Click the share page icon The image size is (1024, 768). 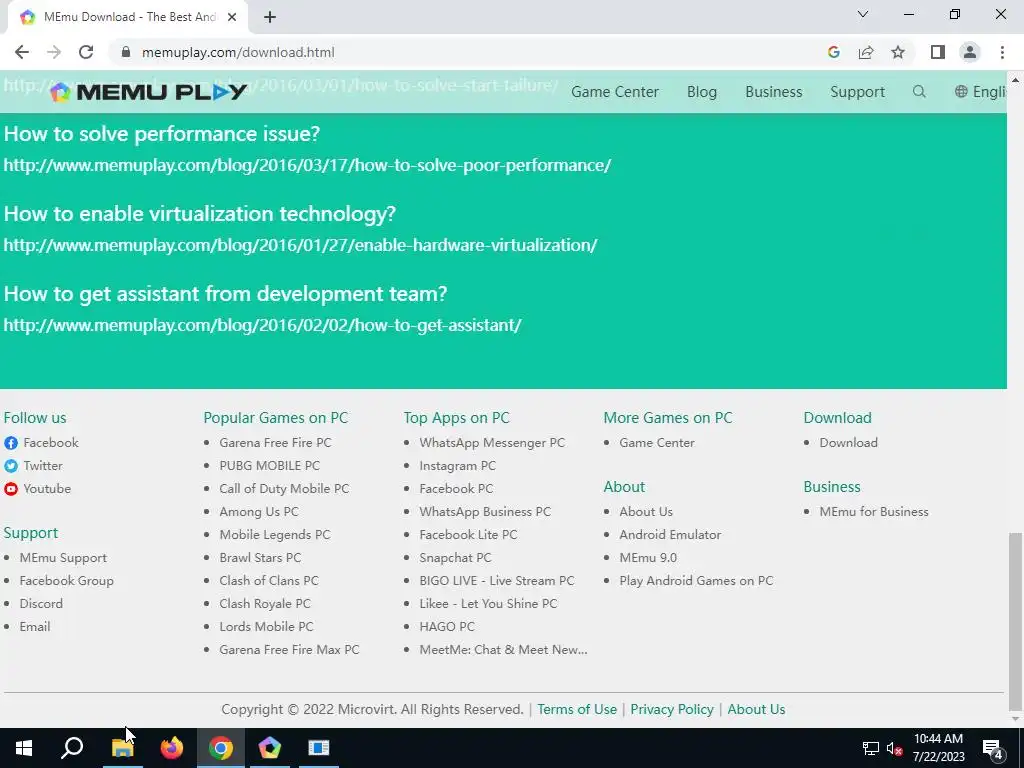pyautogui.click(x=866, y=52)
